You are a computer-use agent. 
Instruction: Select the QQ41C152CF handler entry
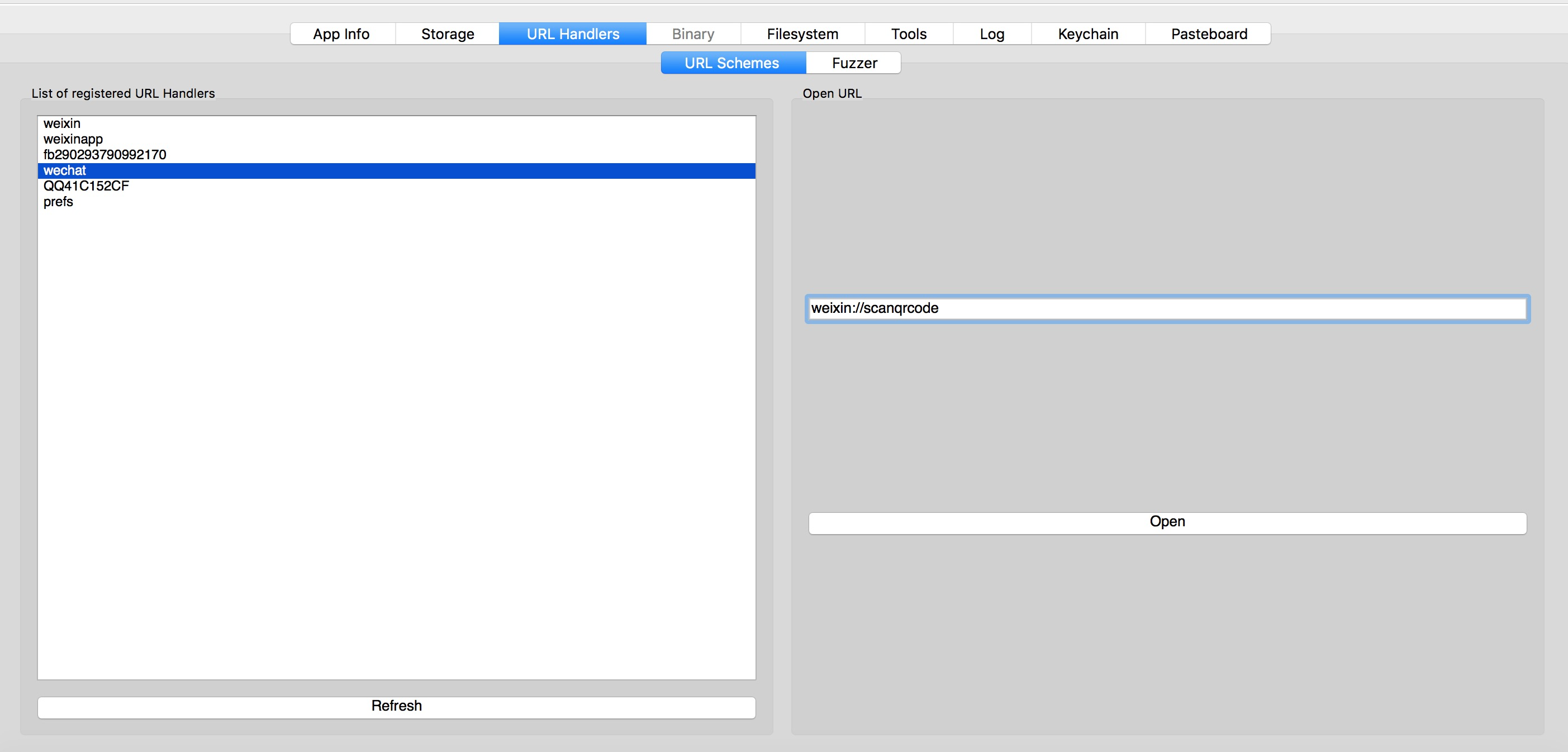pos(396,186)
